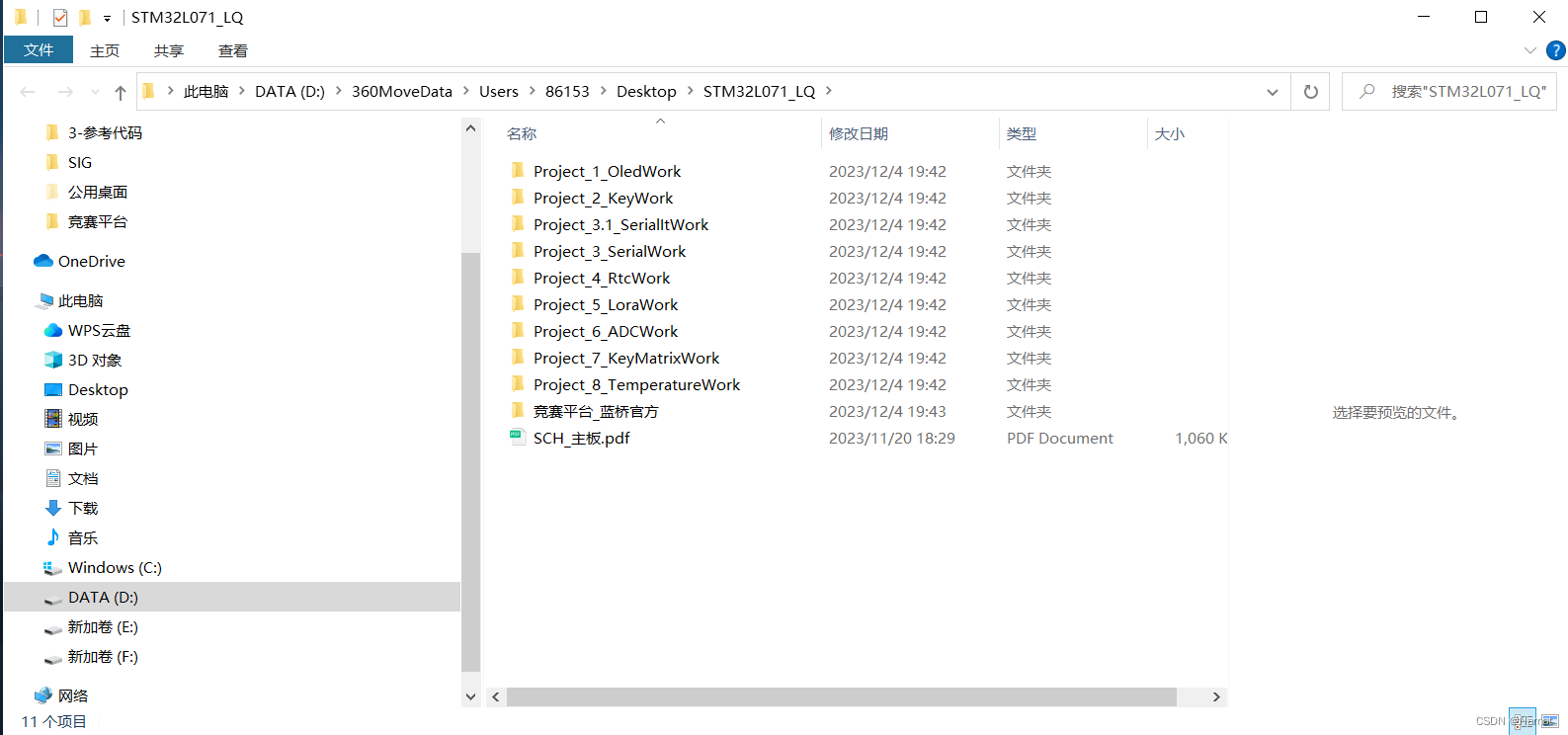This screenshot has height=735, width=1568.
Task: Select the Project_4_RtcWork folder
Action: click(x=602, y=278)
